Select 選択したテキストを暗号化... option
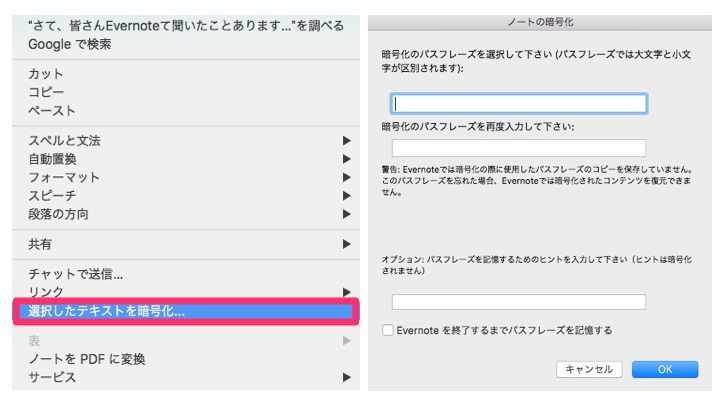The height and width of the screenshot is (405, 720). click(x=107, y=311)
